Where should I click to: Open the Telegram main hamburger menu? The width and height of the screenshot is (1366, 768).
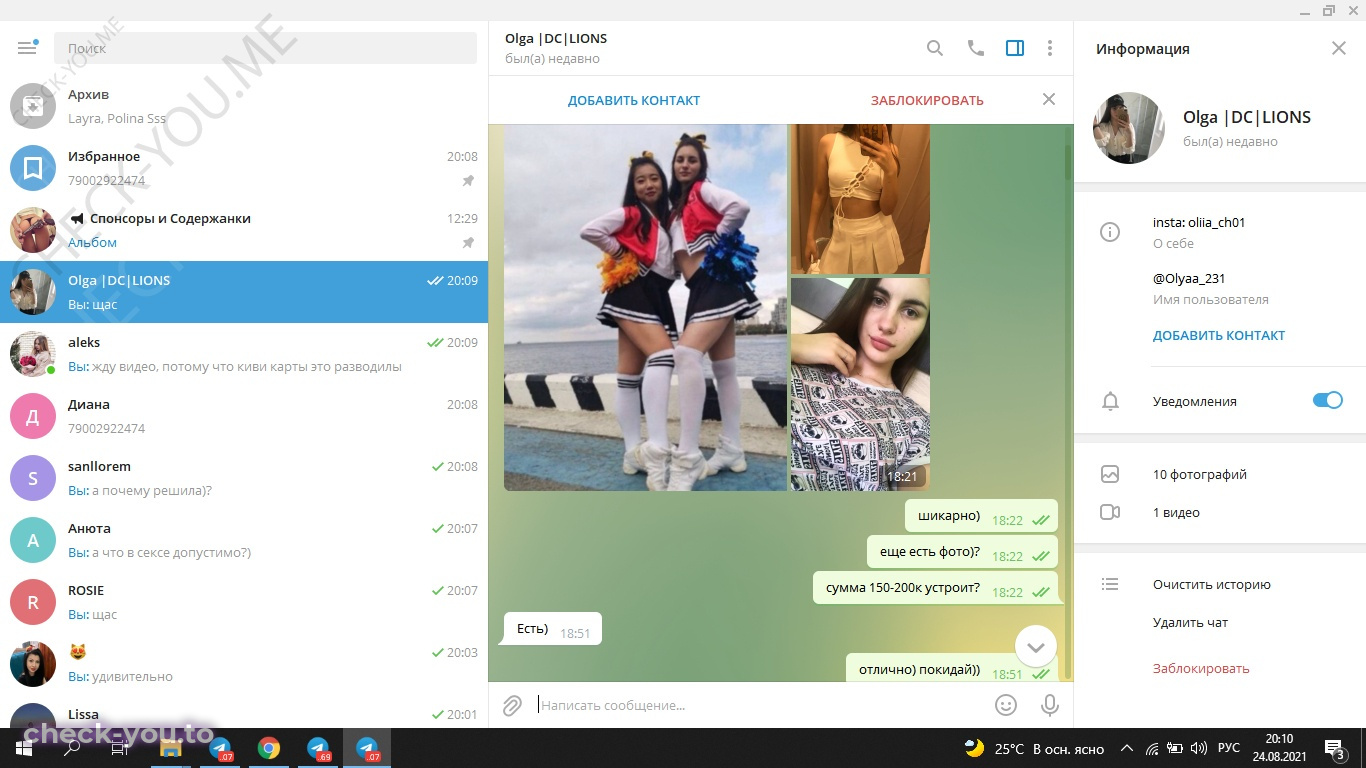pos(28,47)
